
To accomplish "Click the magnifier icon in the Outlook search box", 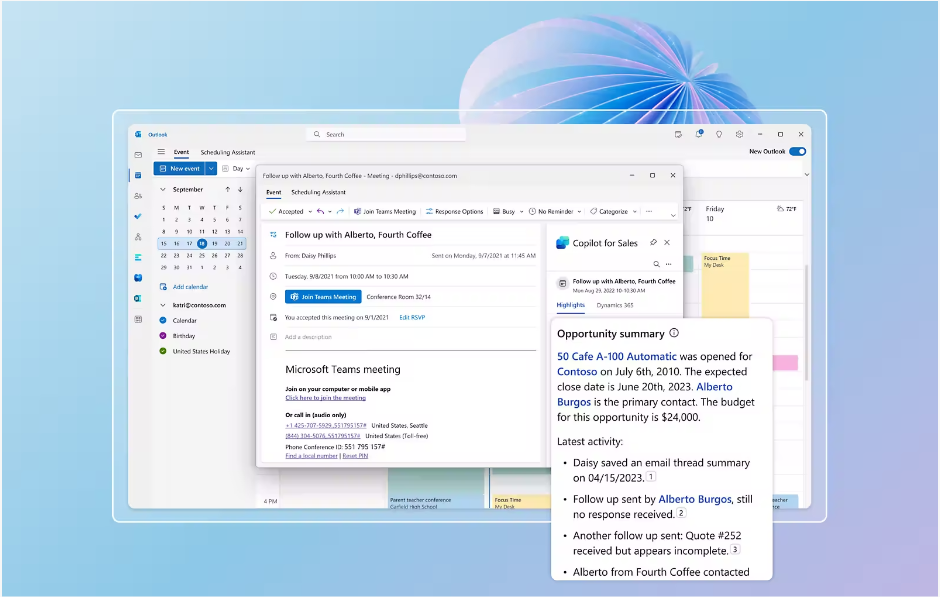I will click(317, 134).
